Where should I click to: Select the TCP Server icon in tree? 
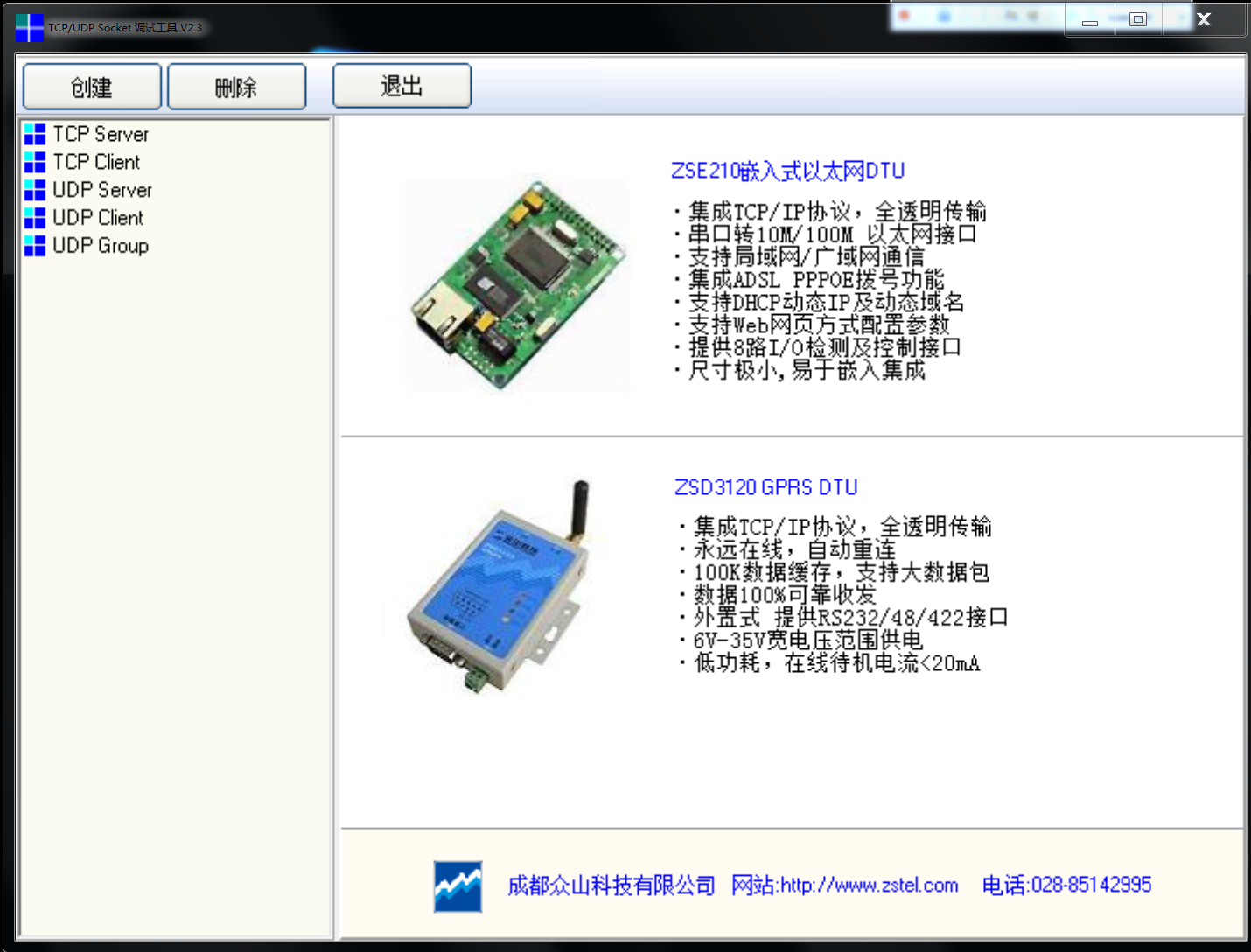pyautogui.click(x=35, y=134)
